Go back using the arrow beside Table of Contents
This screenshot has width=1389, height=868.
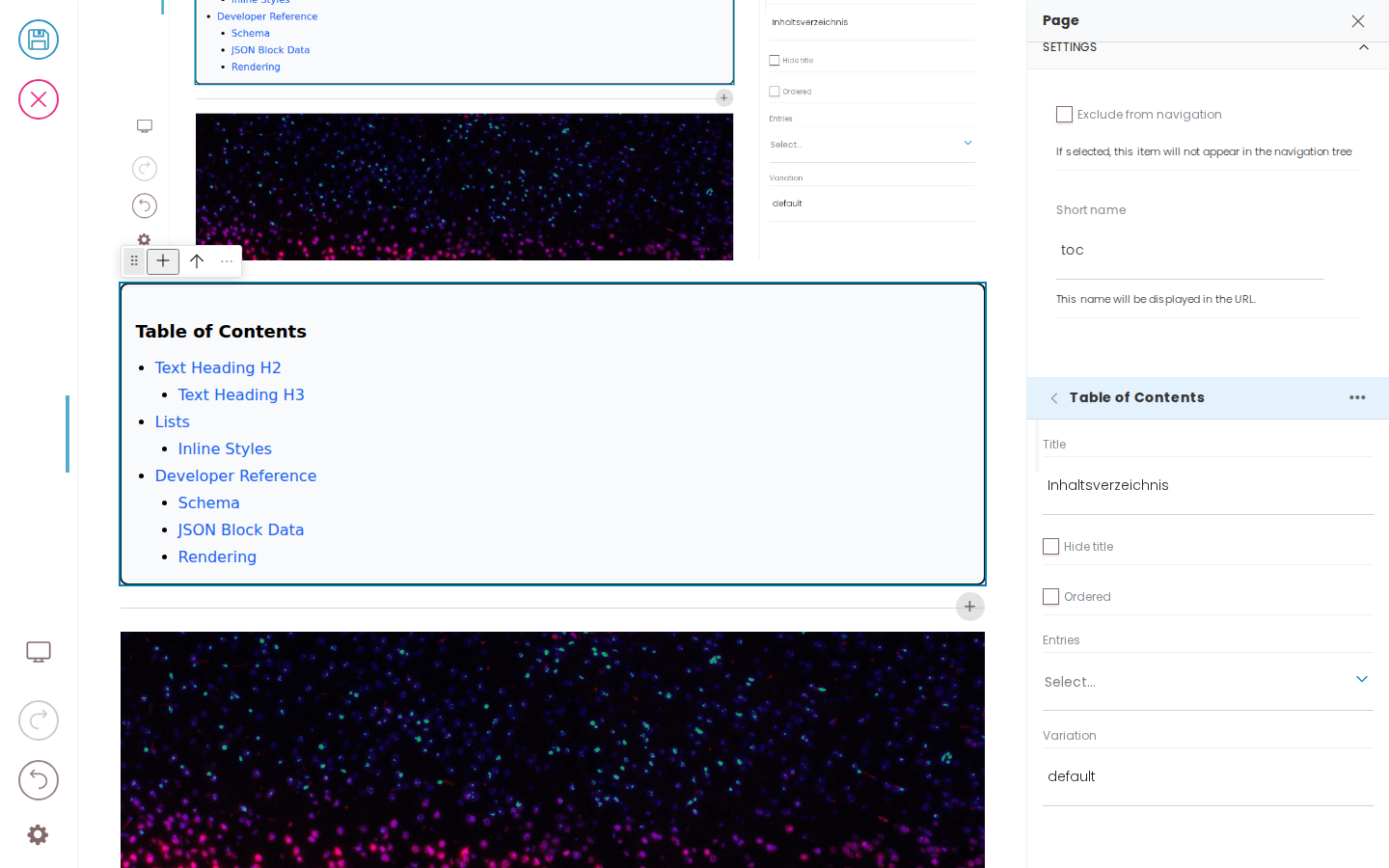(x=1054, y=398)
